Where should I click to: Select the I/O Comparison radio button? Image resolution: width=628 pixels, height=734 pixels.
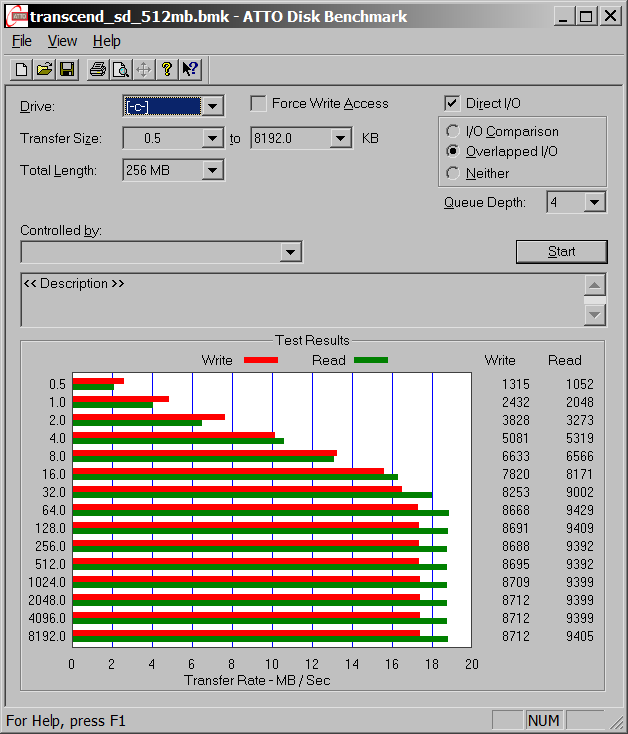(x=453, y=131)
